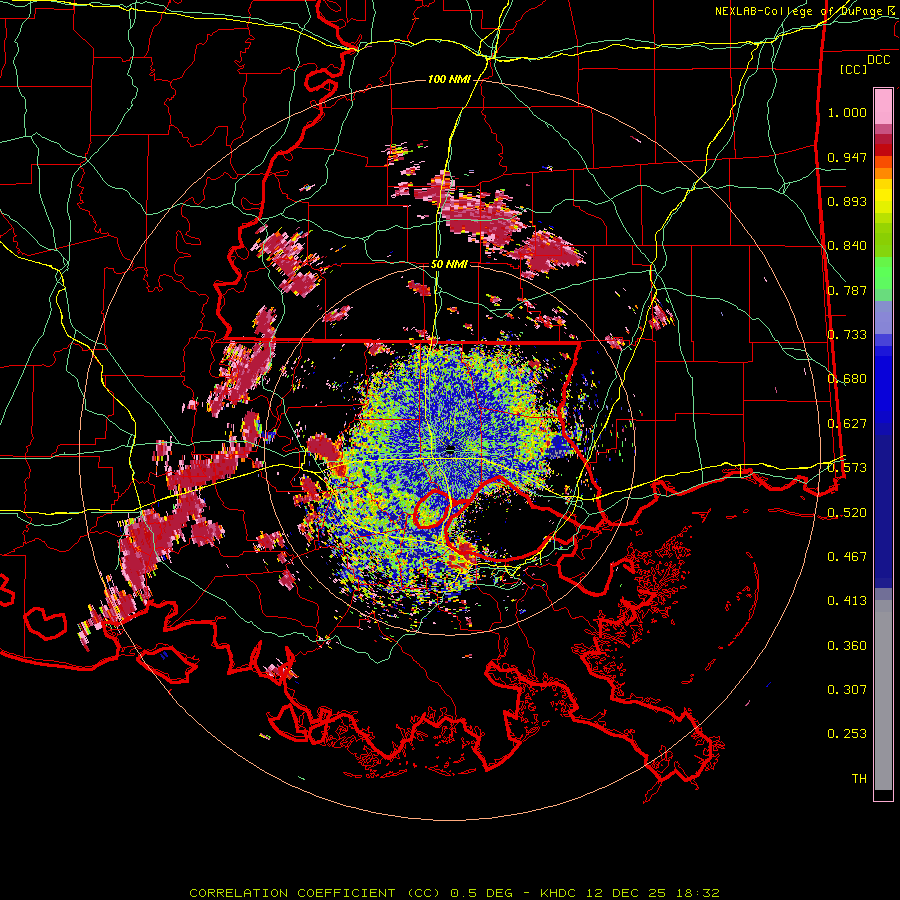900x900 pixels.
Task: Click the 0.520 color scale value
Action: click(847, 512)
